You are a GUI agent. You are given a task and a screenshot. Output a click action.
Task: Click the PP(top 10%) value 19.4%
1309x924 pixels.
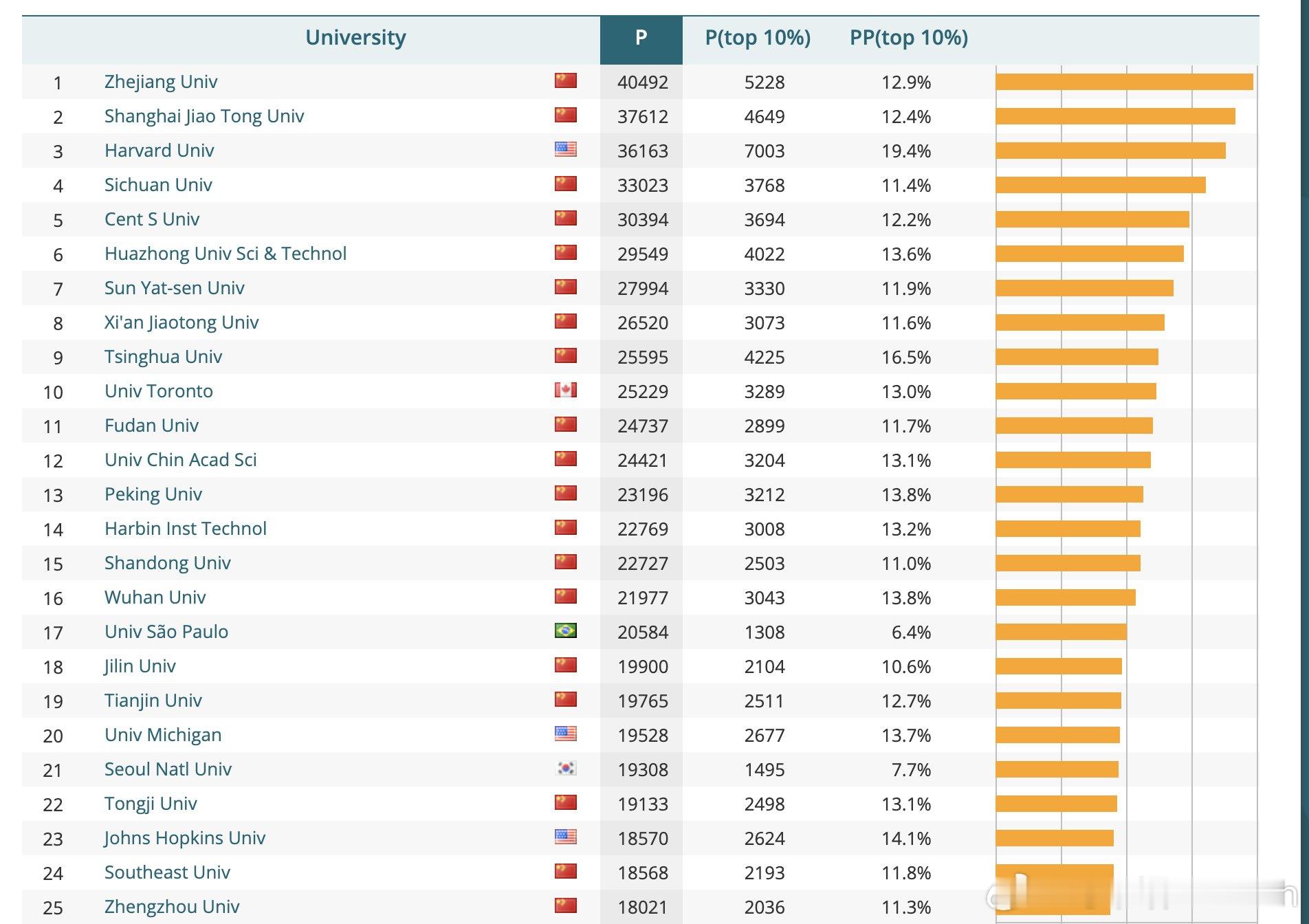(x=906, y=151)
